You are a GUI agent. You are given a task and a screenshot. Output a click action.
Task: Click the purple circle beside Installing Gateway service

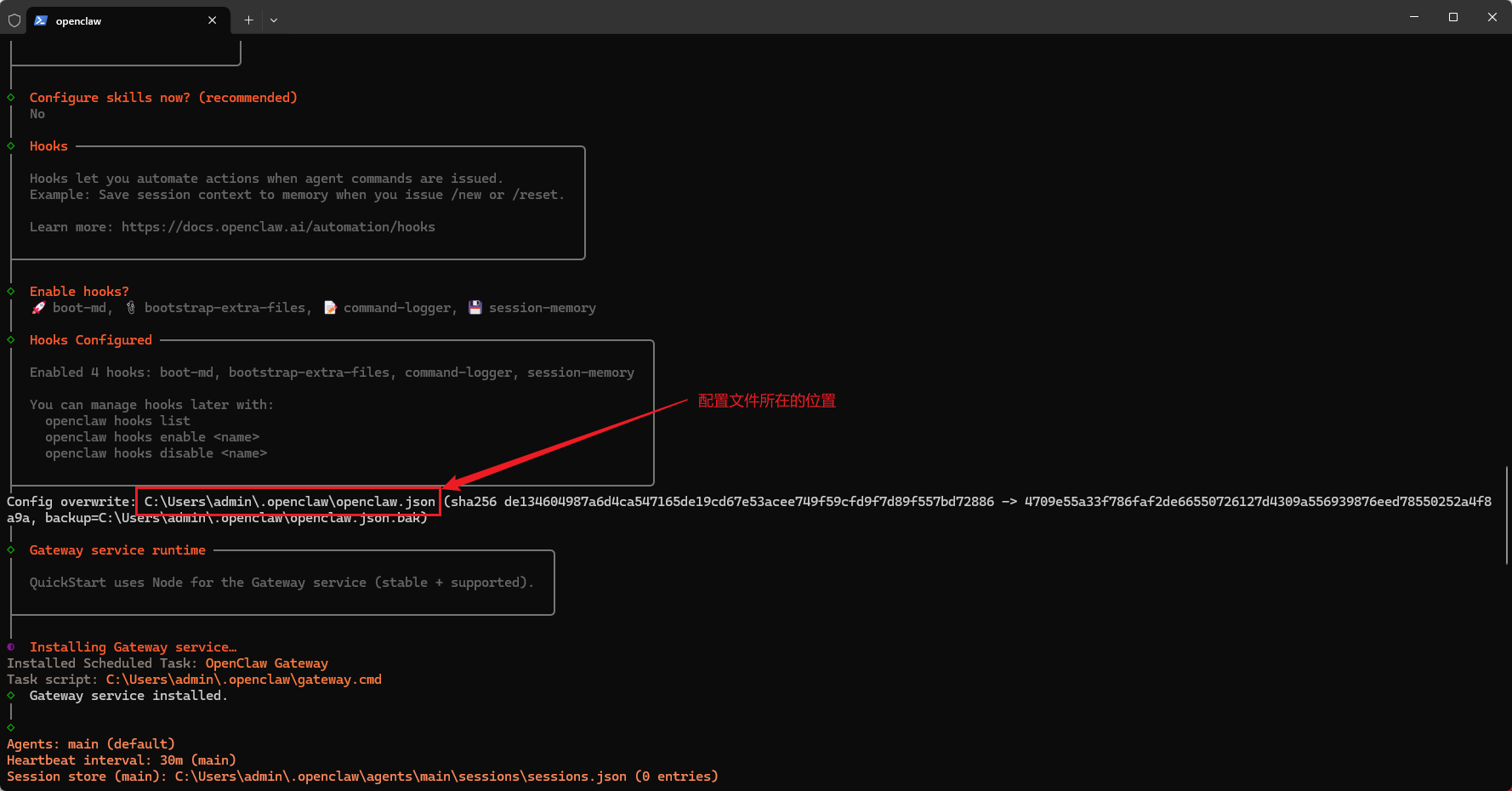point(11,647)
